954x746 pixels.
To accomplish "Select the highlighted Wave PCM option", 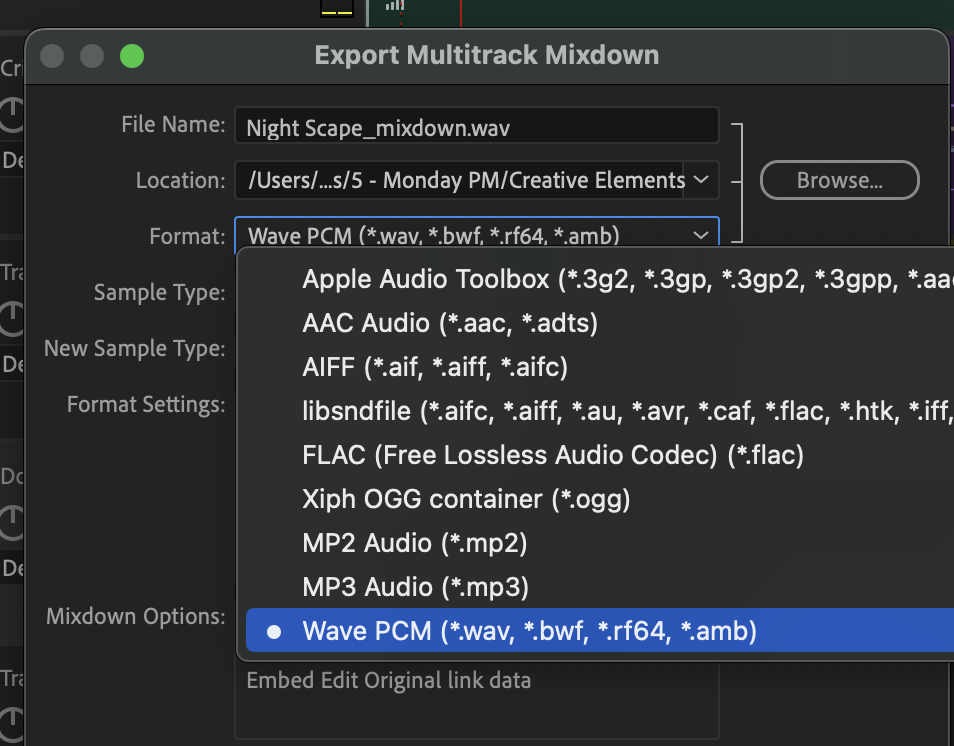I will click(529, 631).
